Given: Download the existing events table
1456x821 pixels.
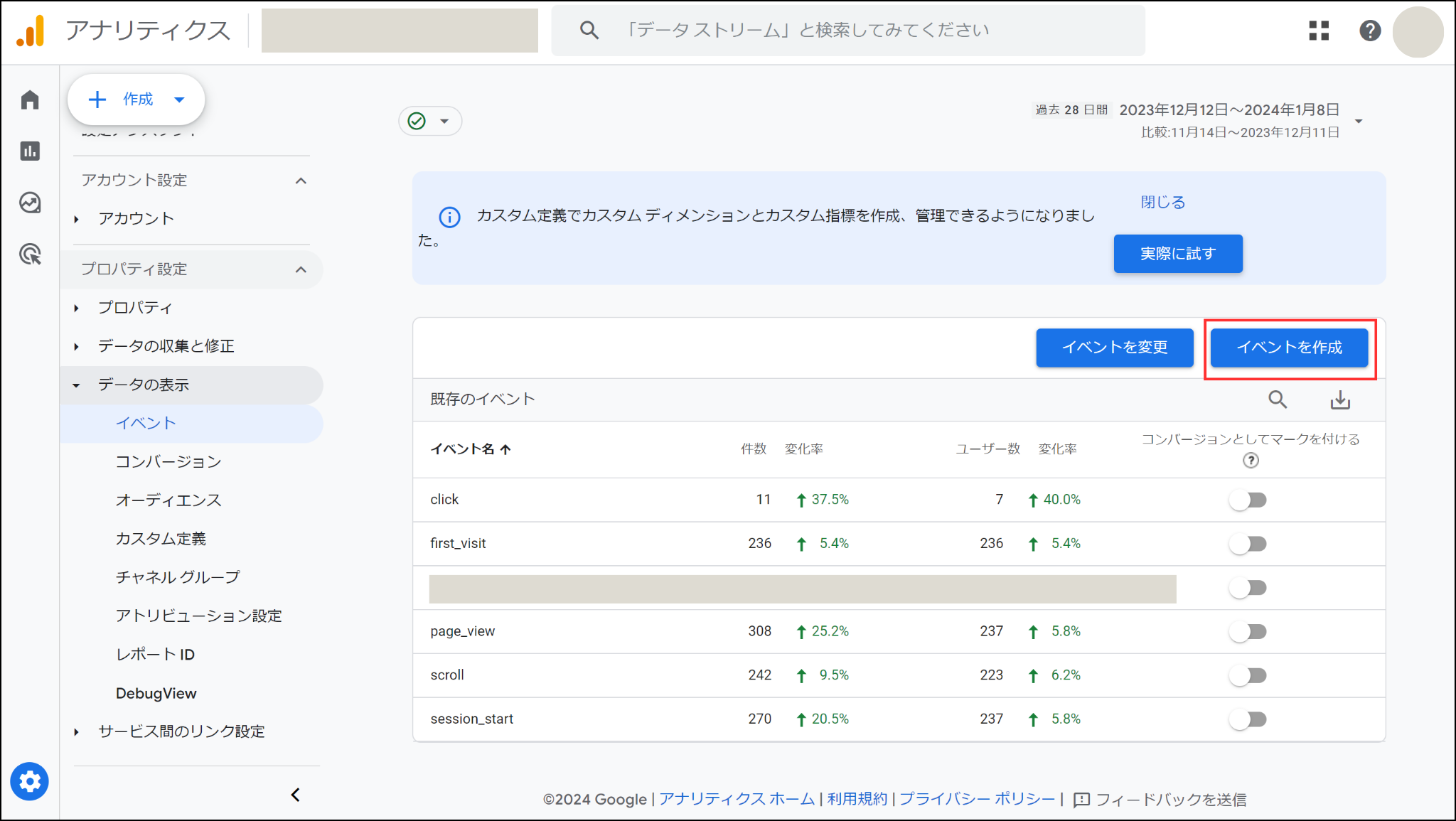Looking at the screenshot, I should 1340,399.
